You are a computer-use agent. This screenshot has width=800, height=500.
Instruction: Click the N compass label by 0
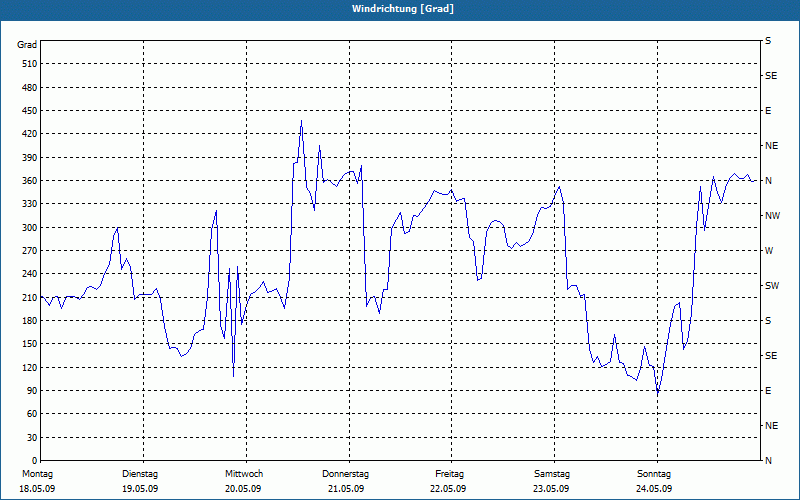[768, 461]
